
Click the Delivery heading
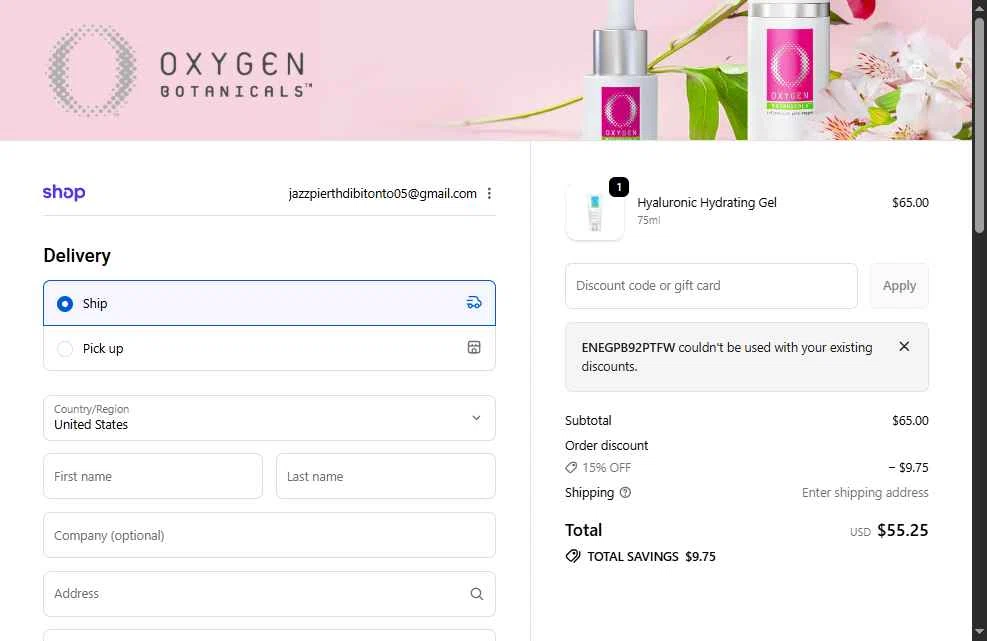[x=77, y=255]
